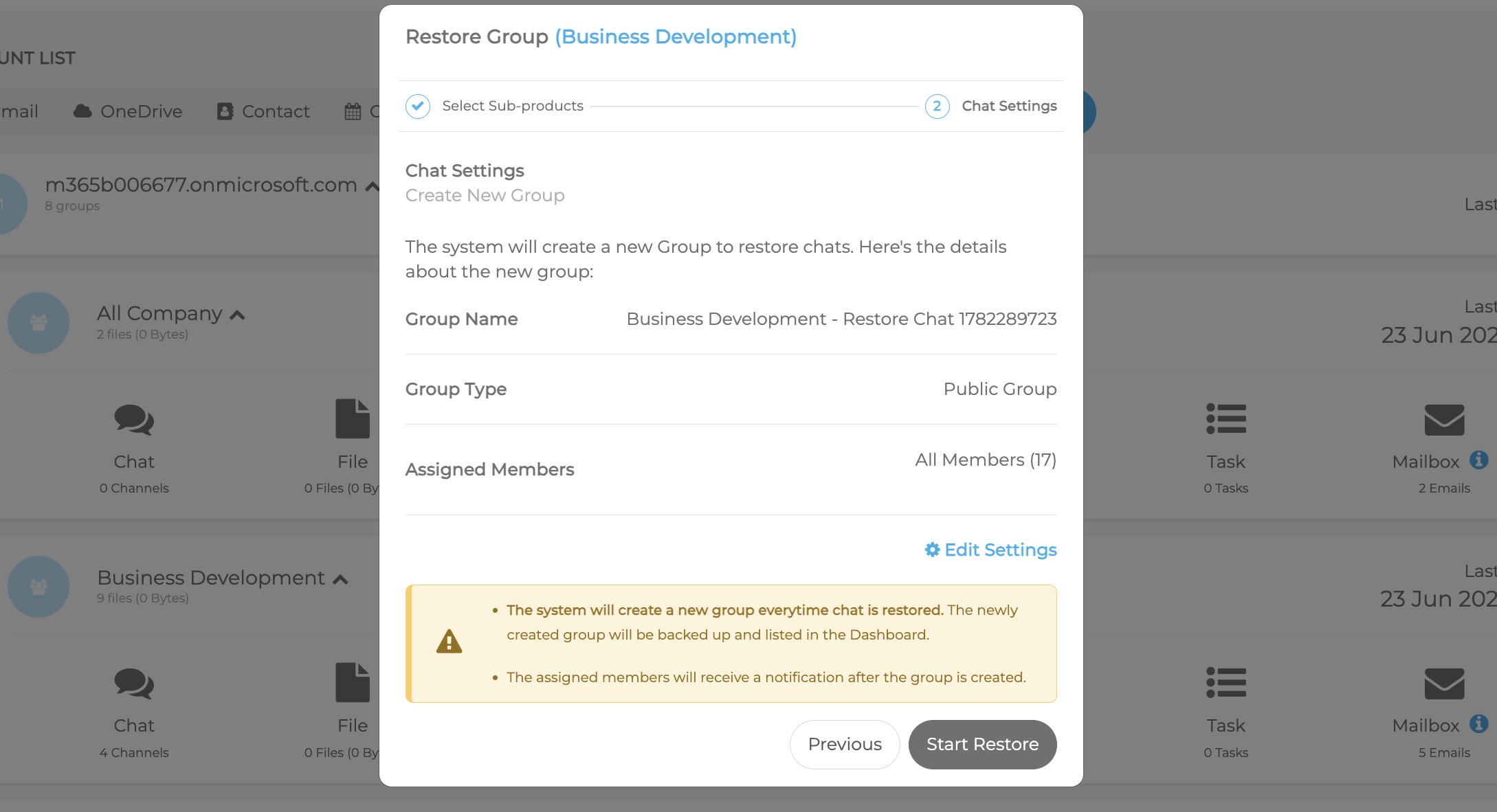
Task: Open All Company File icon
Action: 353,418
